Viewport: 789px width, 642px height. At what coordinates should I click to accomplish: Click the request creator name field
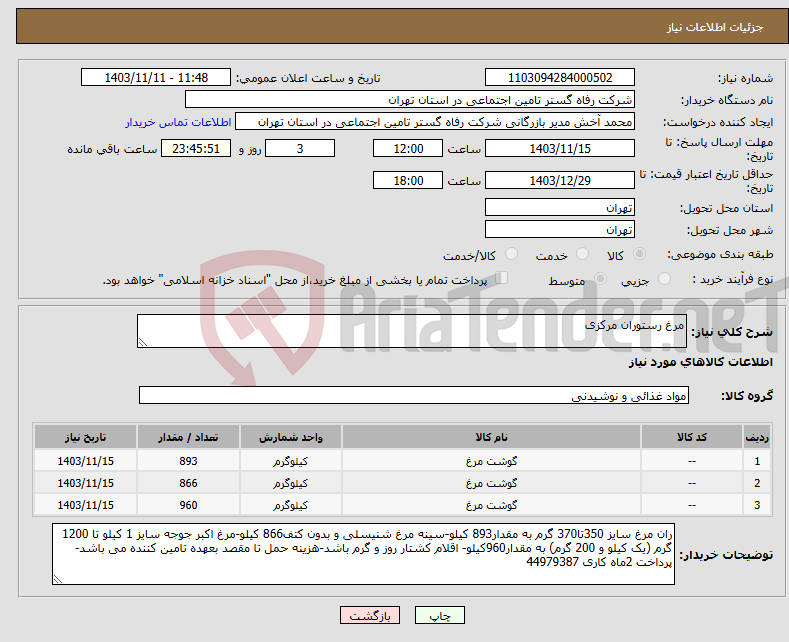[435, 122]
